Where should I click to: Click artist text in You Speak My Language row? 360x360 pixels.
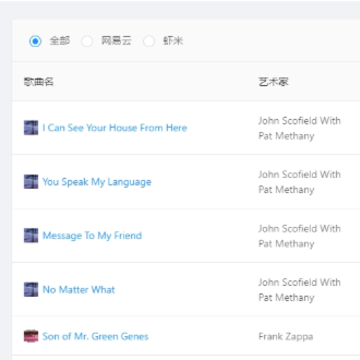299,182
